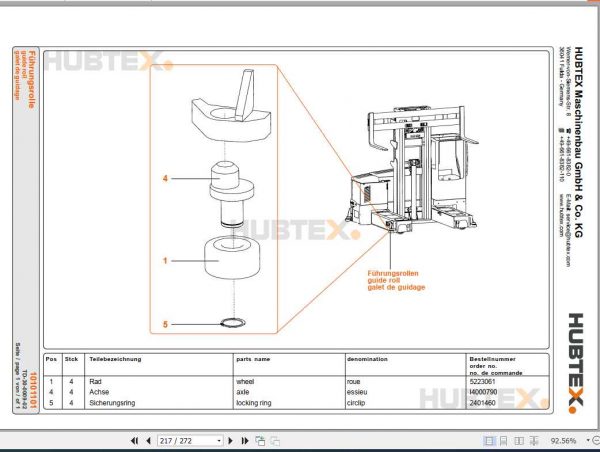Switch to two-page view mode
The width and height of the screenshot is (600, 452).
519,441
